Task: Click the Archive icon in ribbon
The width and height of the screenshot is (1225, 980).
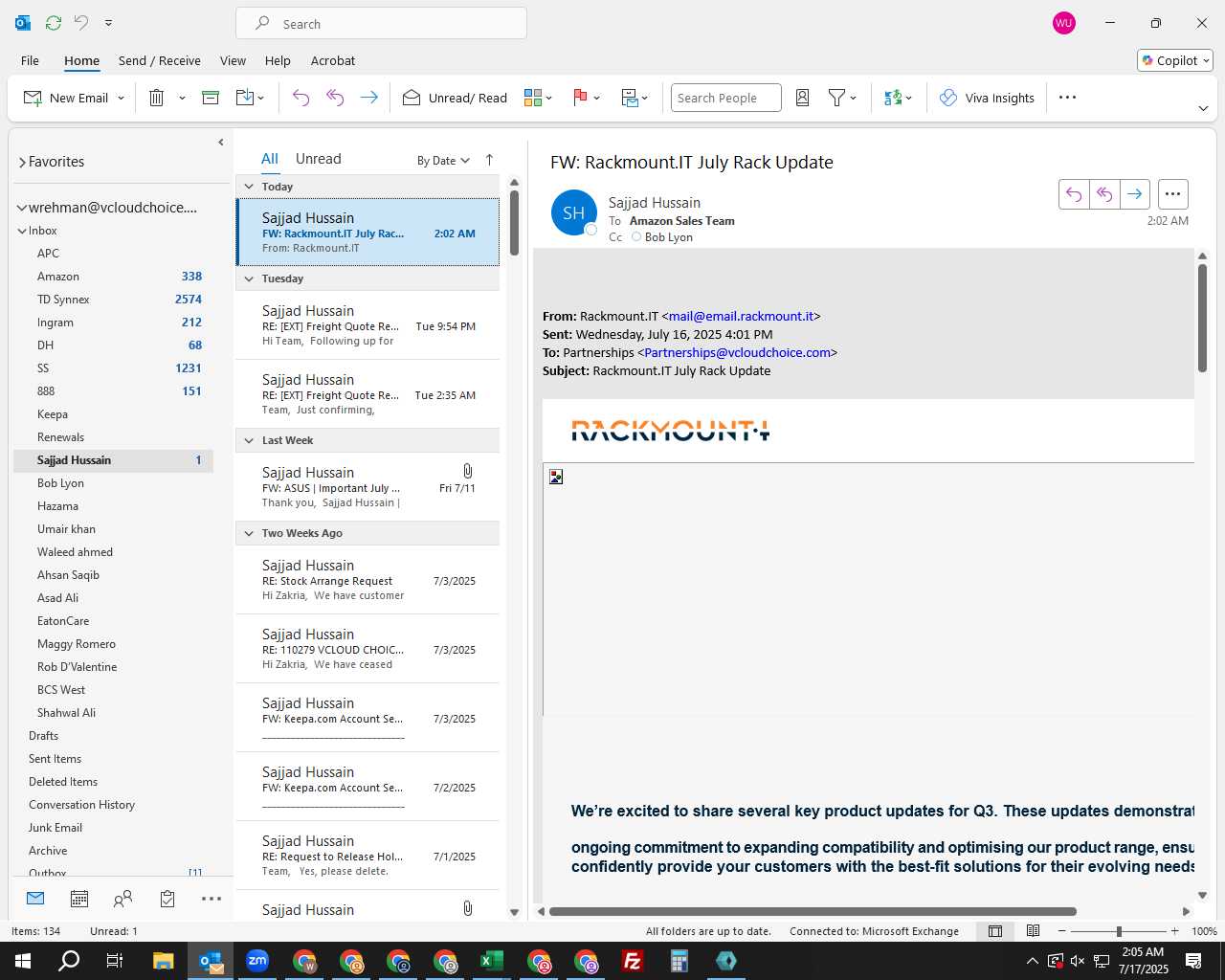Action: coord(211,98)
